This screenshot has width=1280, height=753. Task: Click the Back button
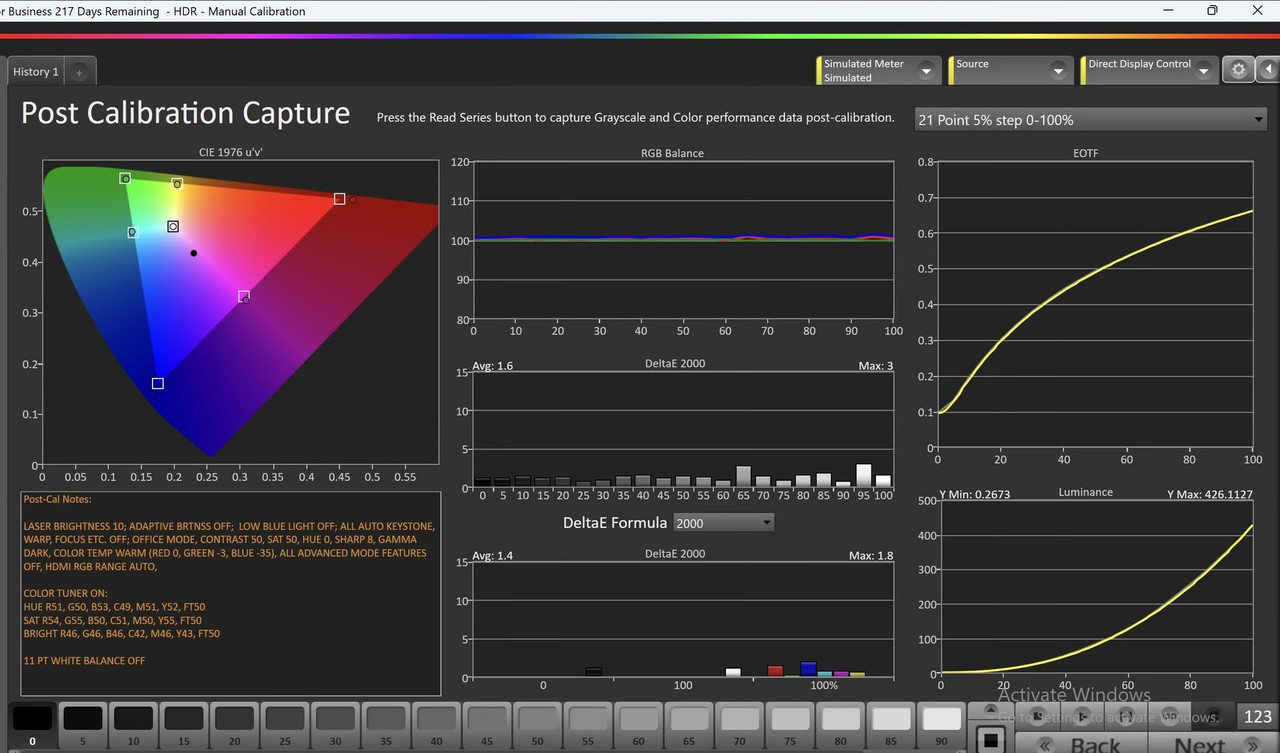(1081, 745)
